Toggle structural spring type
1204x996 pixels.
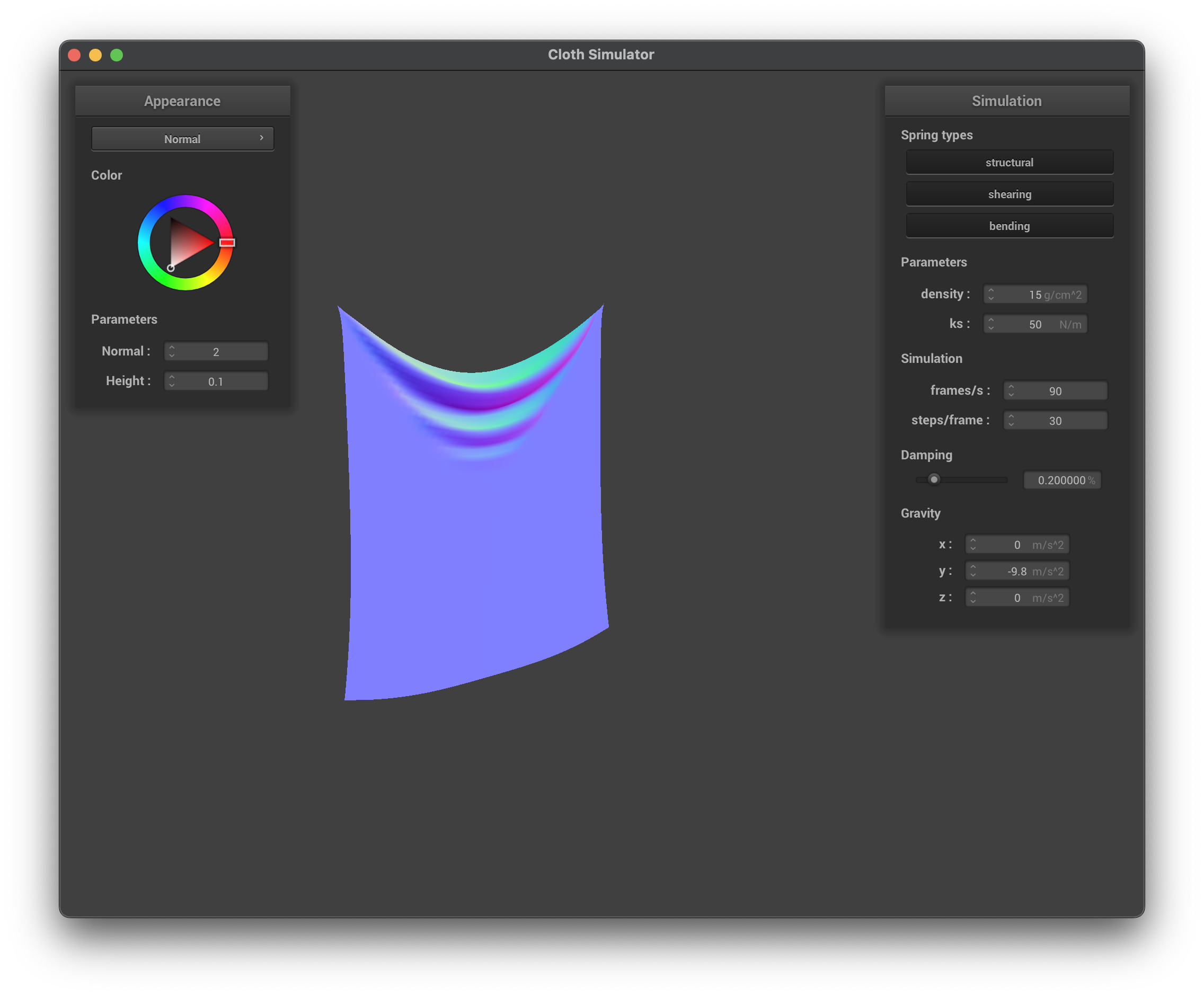[x=1009, y=163]
